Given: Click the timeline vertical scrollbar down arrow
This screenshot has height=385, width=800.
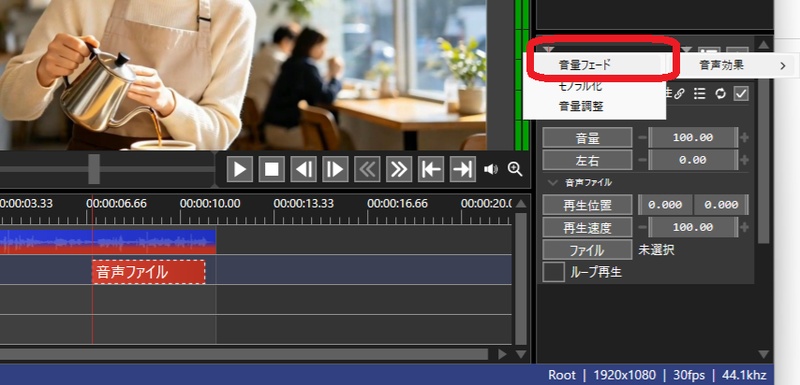Looking at the screenshot, I should (520, 354).
